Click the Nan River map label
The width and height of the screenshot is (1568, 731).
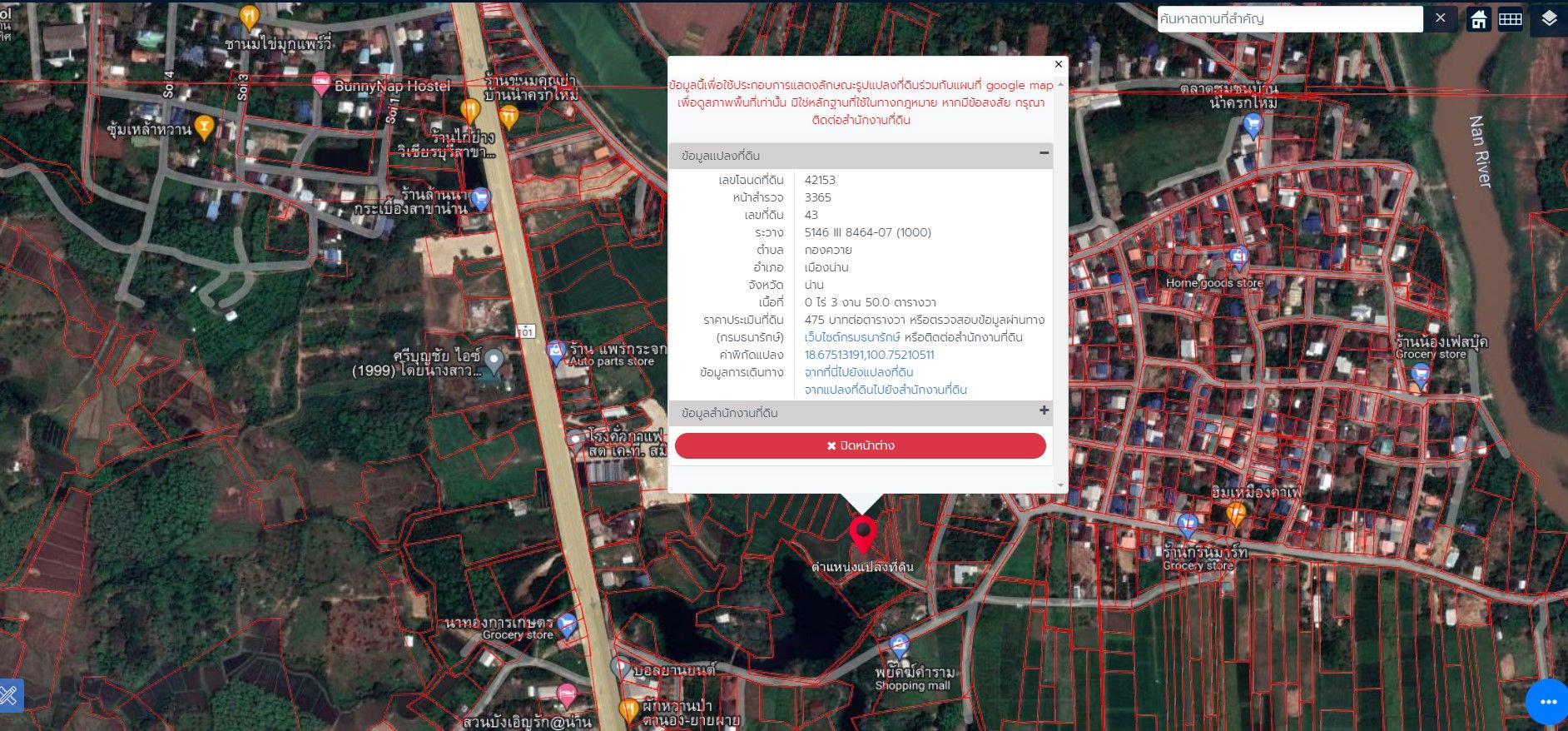[x=1479, y=151]
